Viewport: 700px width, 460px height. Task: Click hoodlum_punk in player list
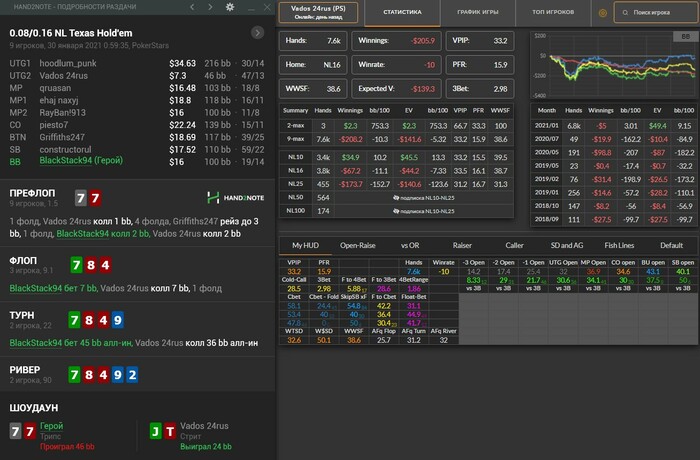[x=68, y=63]
